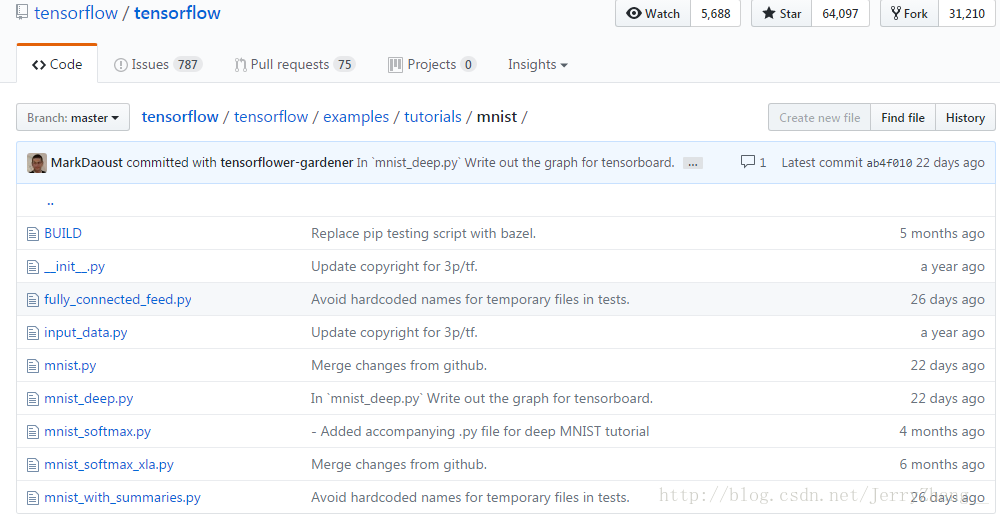Image resolution: width=1000 pixels, height=515 pixels.
Task: Open fully_connected_feed.py
Action: pyautogui.click(x=118, y=300)
